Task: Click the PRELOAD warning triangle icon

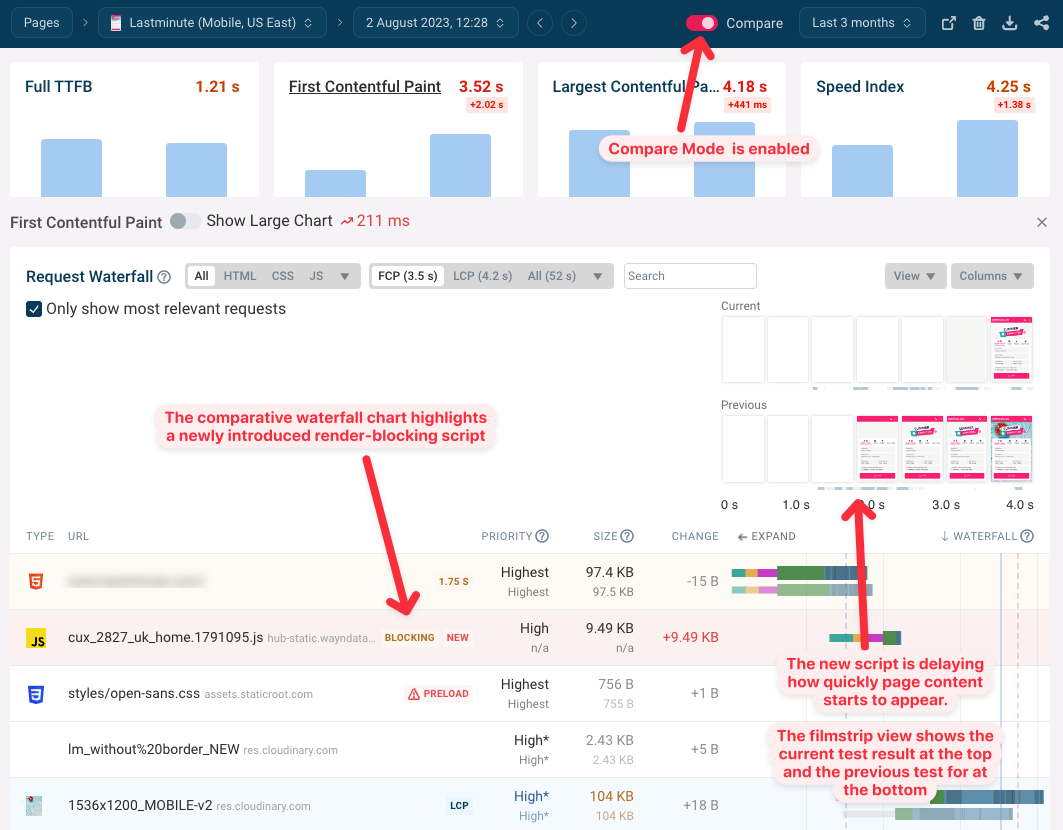Action: [414, 694]
